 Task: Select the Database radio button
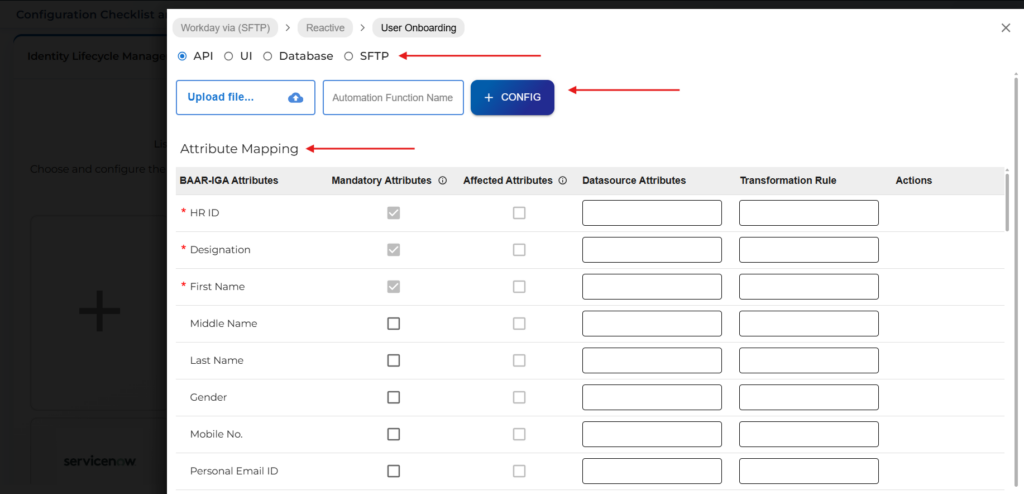(268, 56)
